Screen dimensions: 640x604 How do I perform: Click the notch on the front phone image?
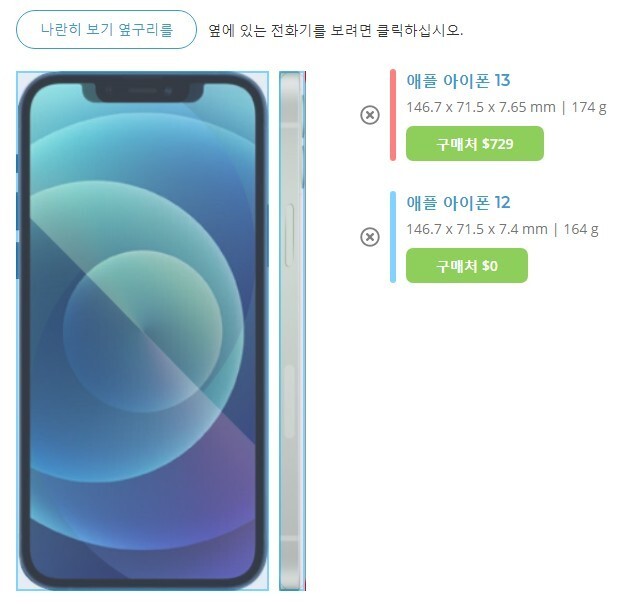[143, 92]
